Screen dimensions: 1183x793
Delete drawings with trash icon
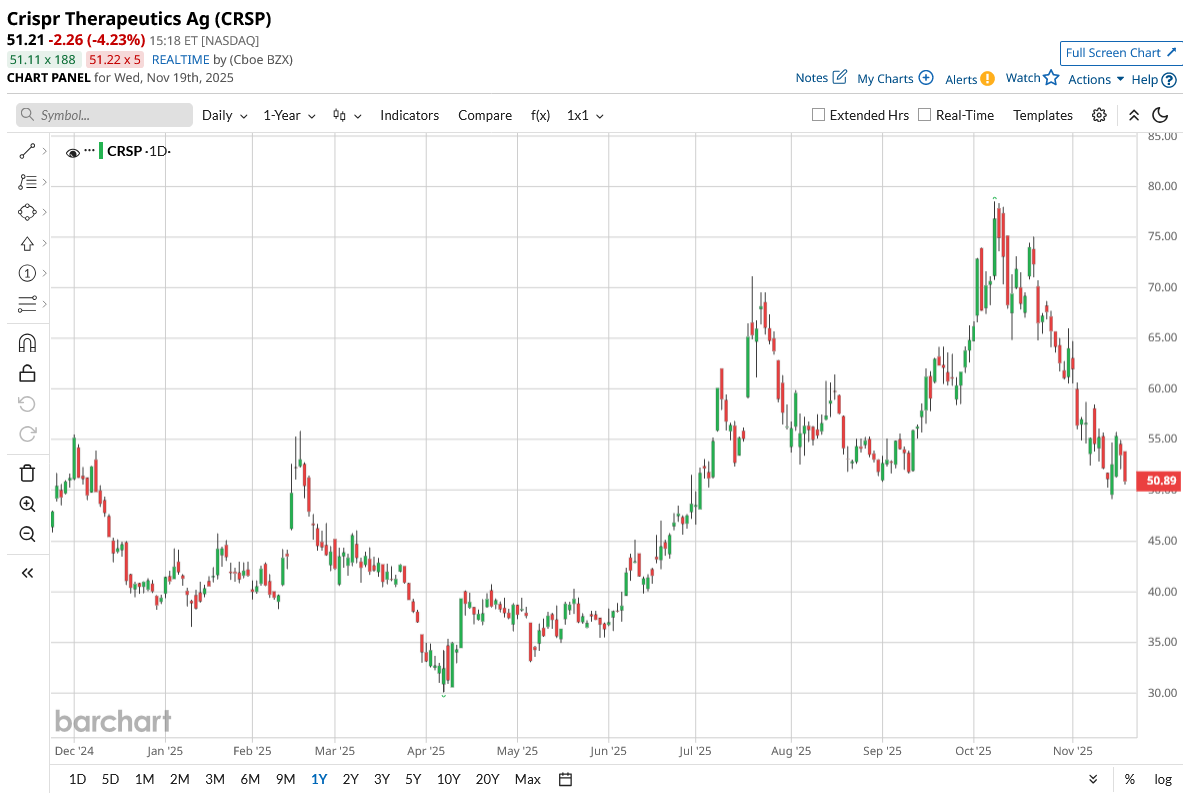(x=27, y=473)
